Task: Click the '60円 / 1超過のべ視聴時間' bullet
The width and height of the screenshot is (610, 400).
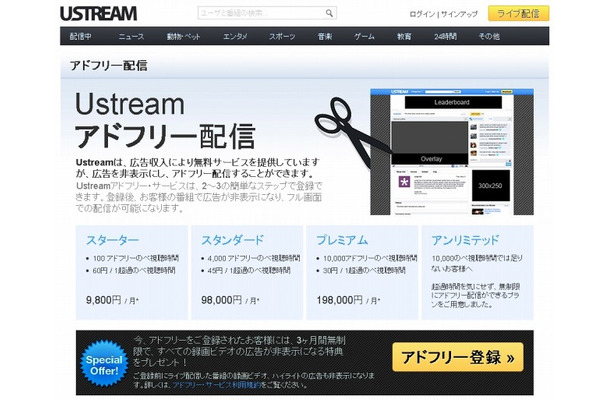Action: click(x=133, y=270)
